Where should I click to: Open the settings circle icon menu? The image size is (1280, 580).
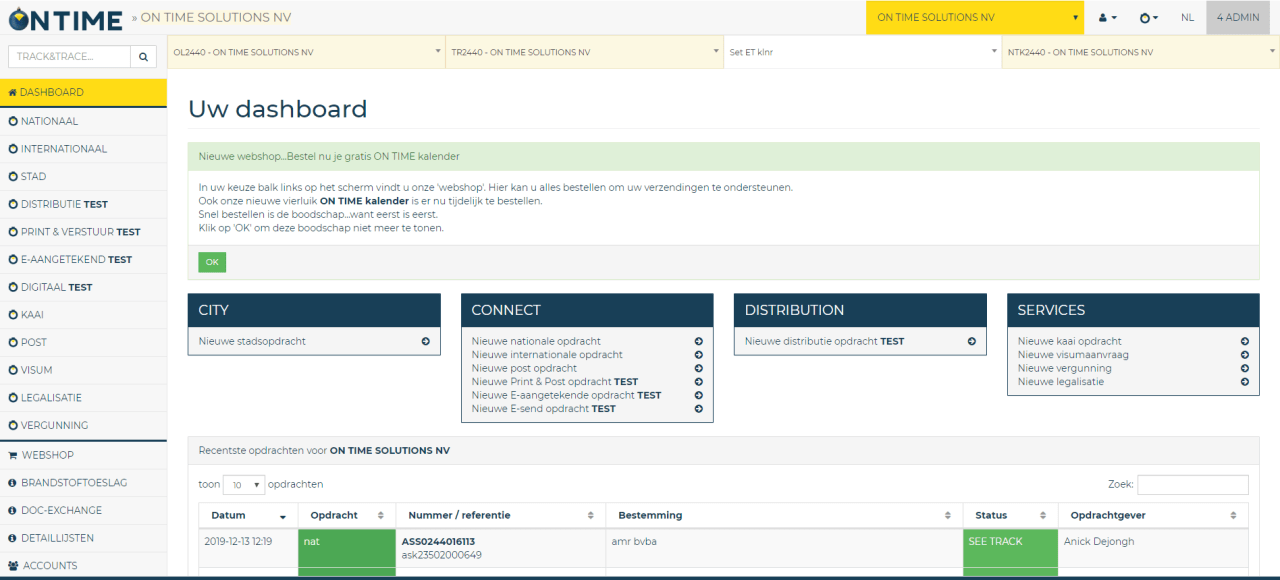1149,17
